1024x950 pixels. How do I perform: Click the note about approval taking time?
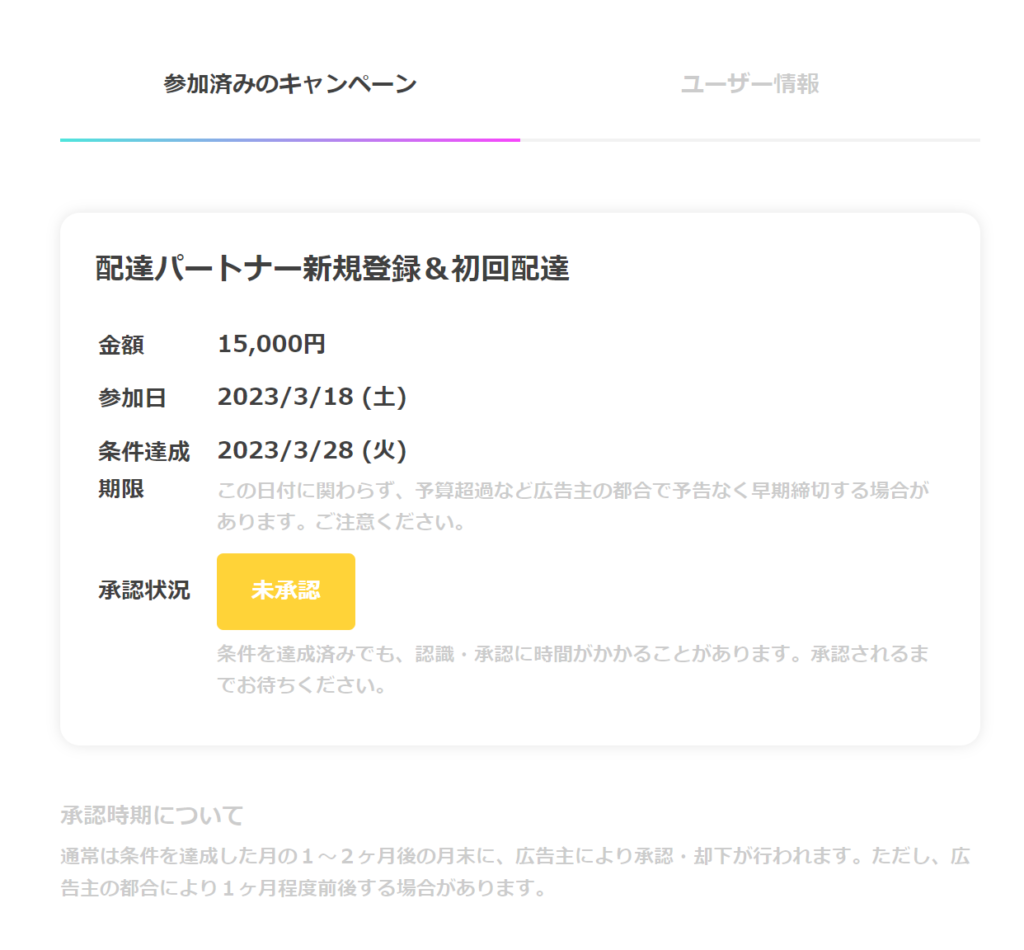coord(573,669)
